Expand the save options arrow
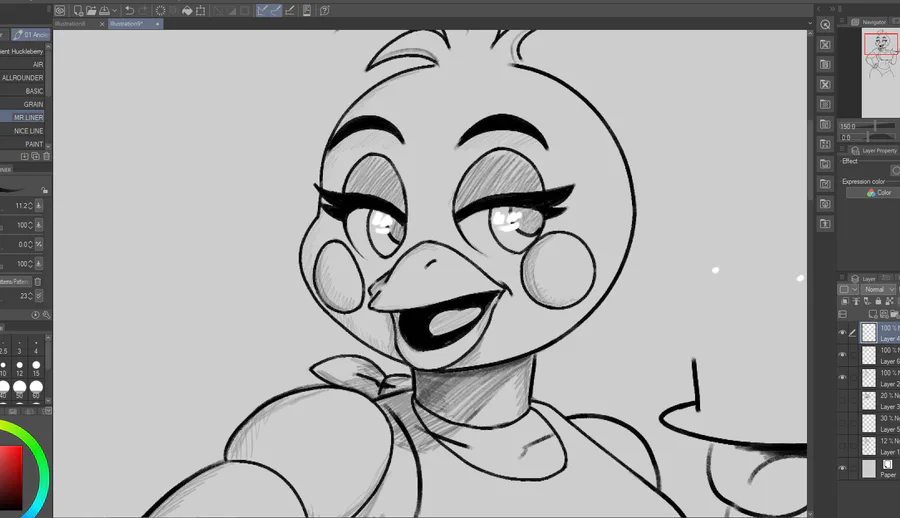The width and height of the screenshot is (900, 518). (x=115, y=10)
